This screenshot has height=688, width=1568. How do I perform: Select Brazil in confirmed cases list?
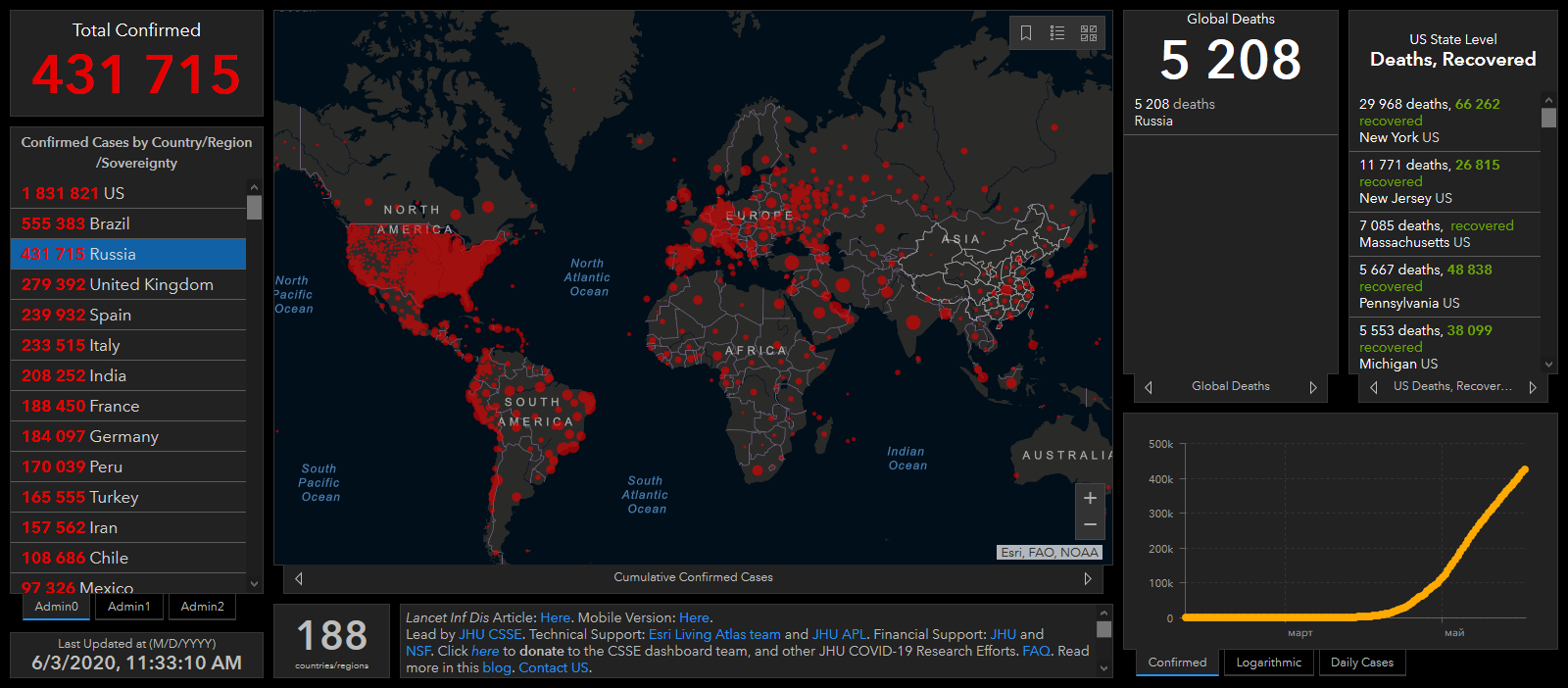pyautogui.click(x=127, y=223)
